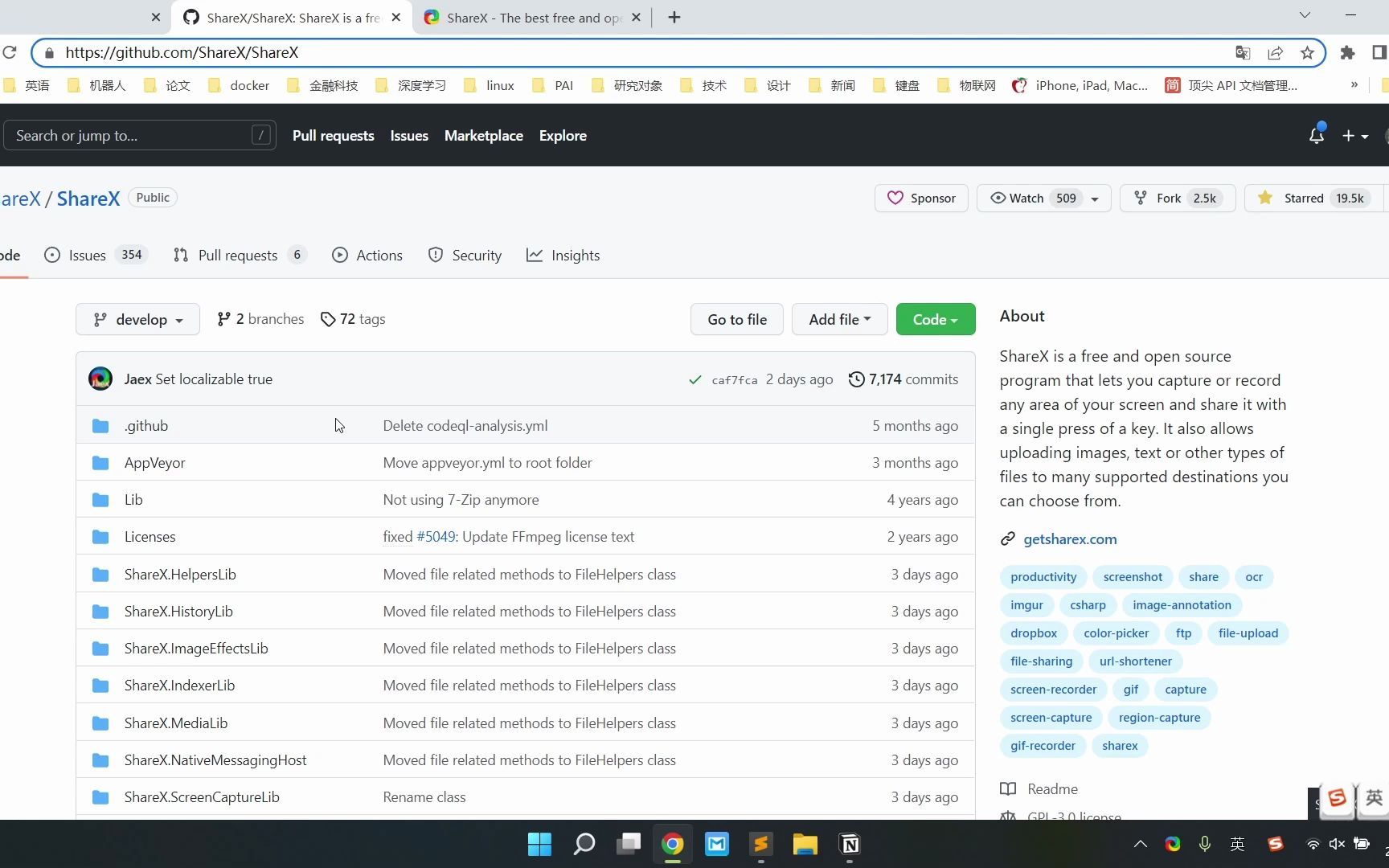Click the Sponsor button
The height and width of the screenshot is (868, 1389).
coord(921,198)
